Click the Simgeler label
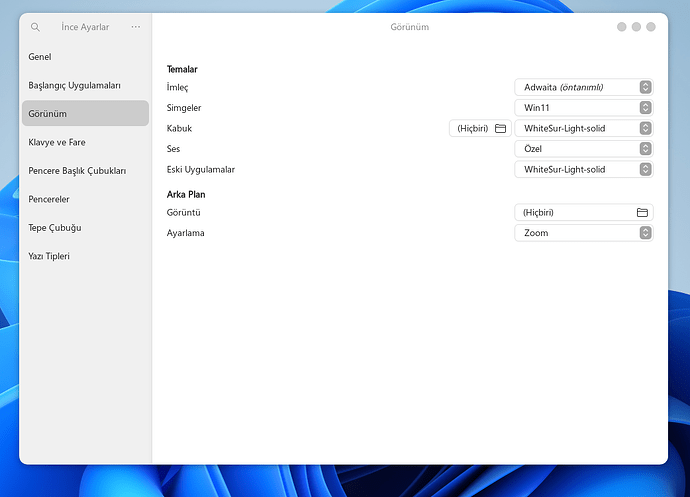Viewport: 690px width, 497px height. click(x=184, y=108)
